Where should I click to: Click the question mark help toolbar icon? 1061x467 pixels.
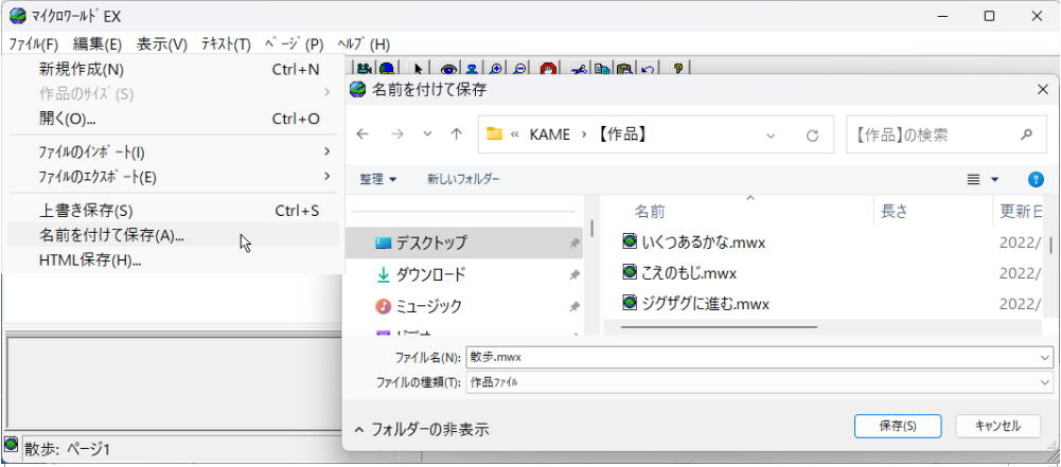pyautogui.click(x=678, y=68)
